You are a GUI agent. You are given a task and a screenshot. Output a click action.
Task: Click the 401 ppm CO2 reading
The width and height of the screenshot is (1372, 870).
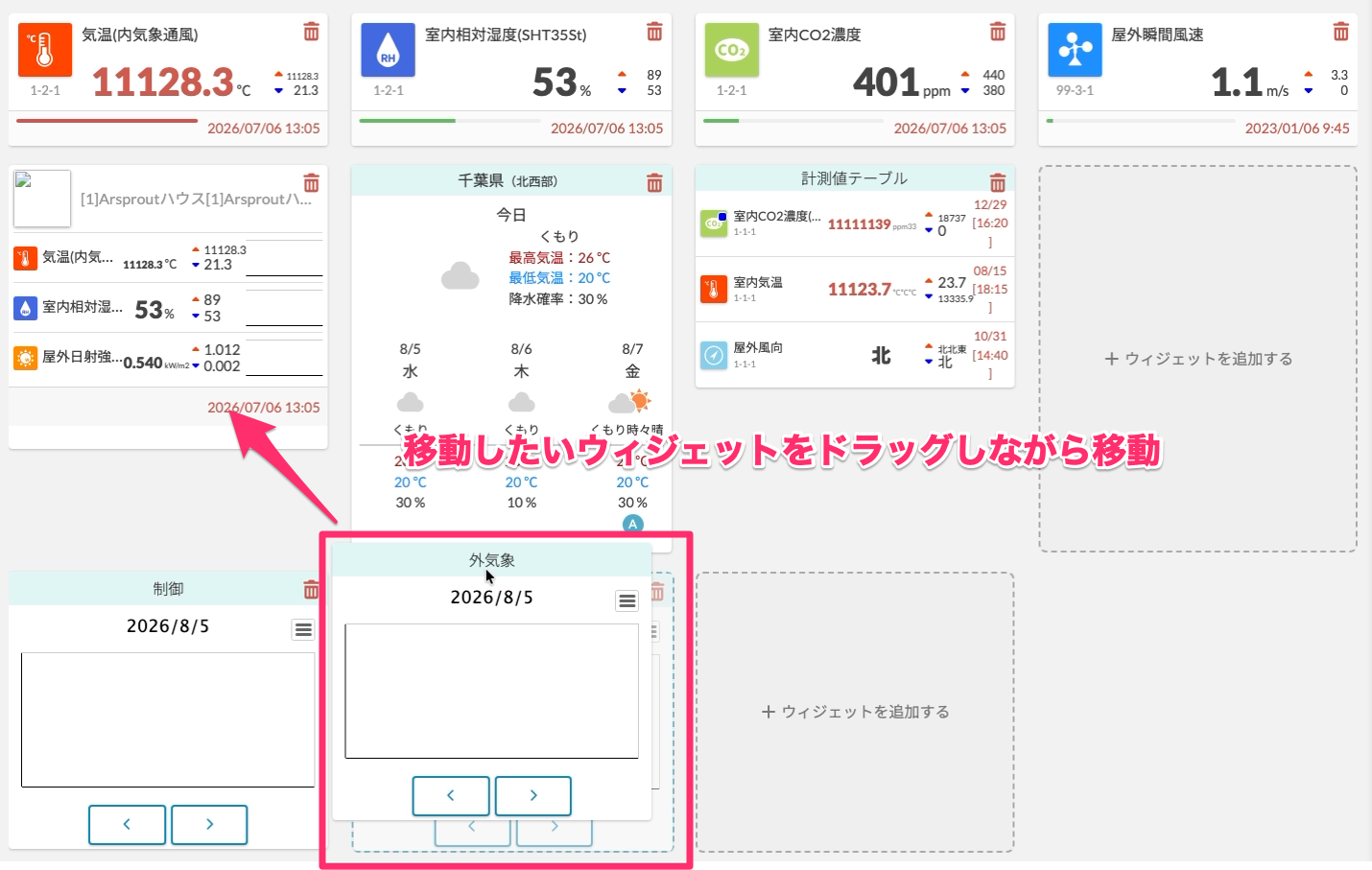tap(887, 82)
